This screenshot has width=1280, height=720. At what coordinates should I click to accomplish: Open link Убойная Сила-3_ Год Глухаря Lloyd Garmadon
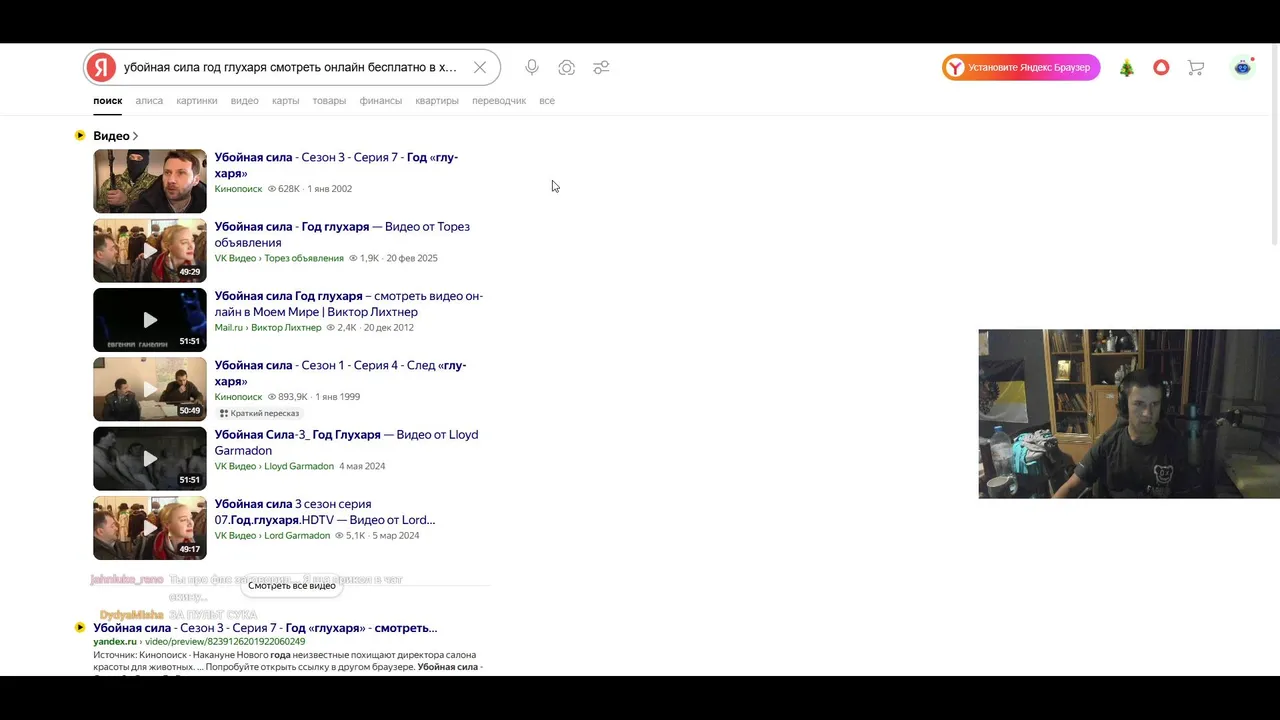tap(346, 442)
